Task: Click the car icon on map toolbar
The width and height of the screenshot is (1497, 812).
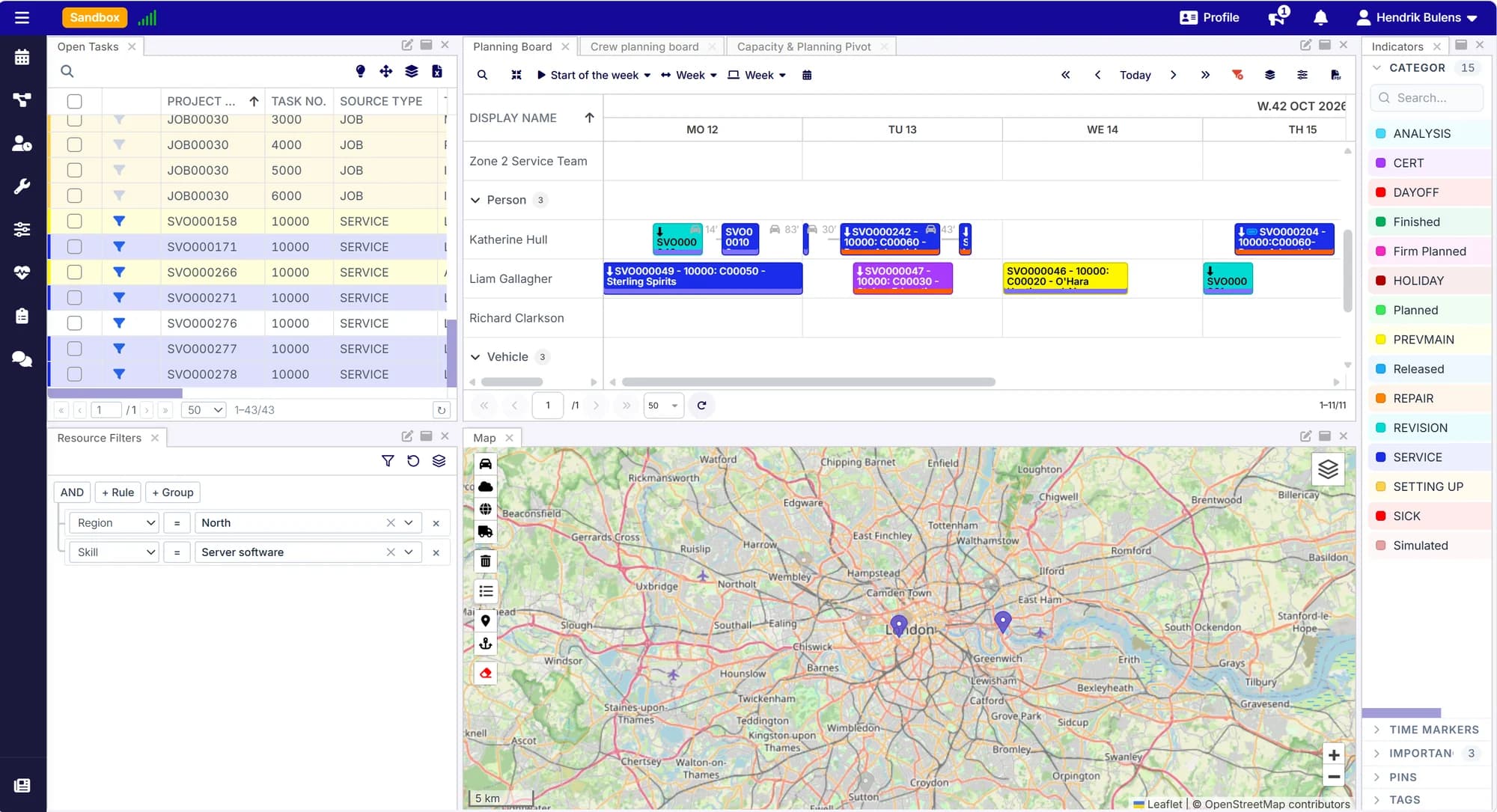Action: coord(485,464)
